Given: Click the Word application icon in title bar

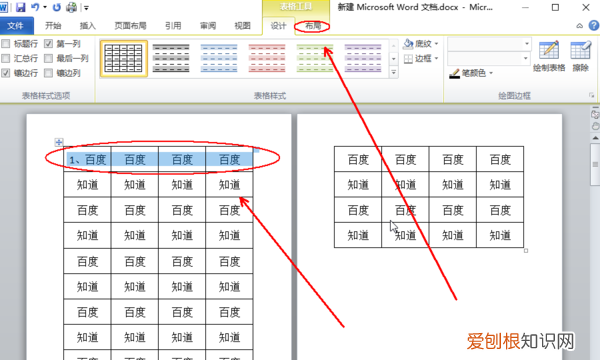Looking at the screenshot, I should pyautogui.click(x=4, y=7).
